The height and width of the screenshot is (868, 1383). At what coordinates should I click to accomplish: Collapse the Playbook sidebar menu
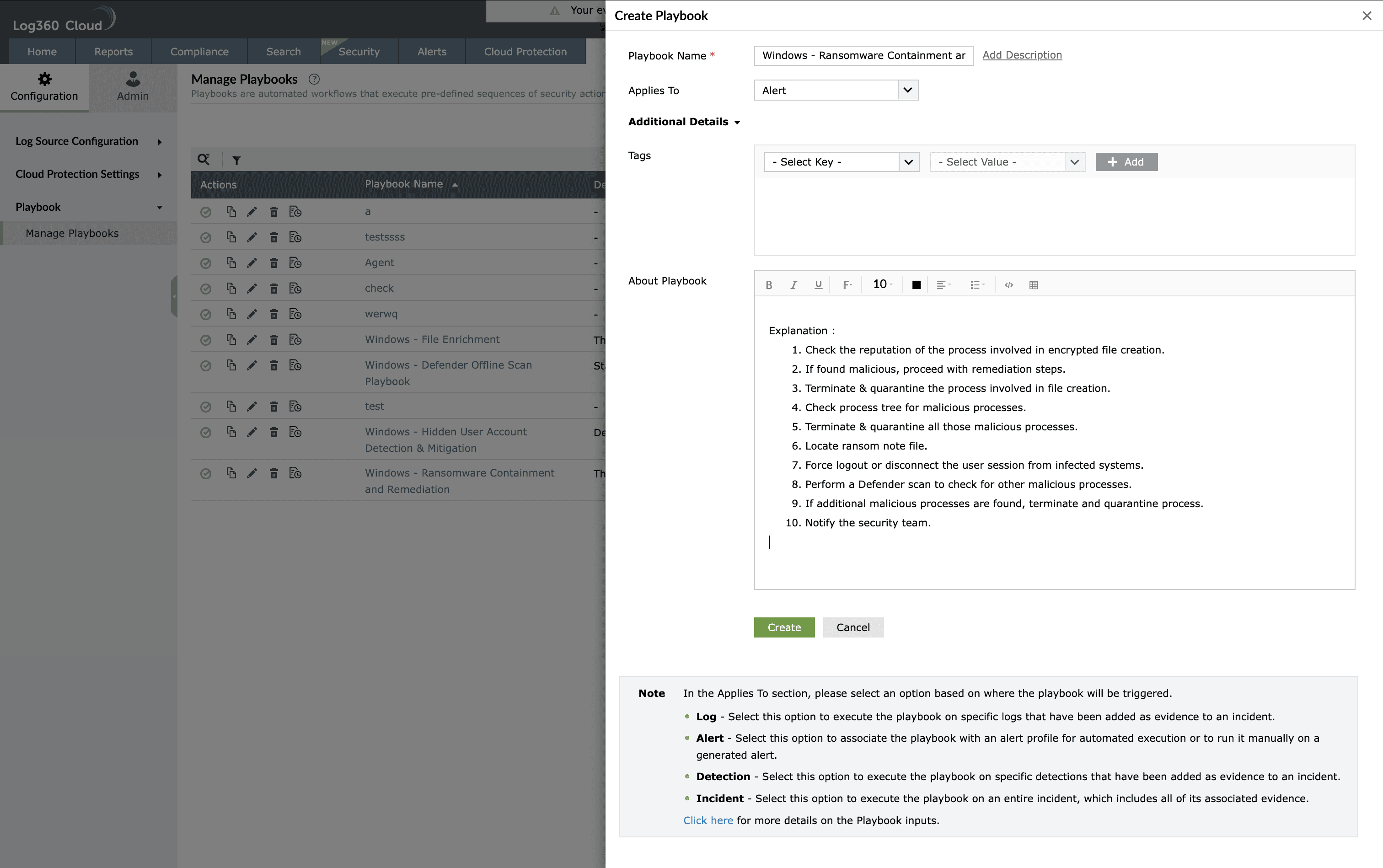(88, 207)
